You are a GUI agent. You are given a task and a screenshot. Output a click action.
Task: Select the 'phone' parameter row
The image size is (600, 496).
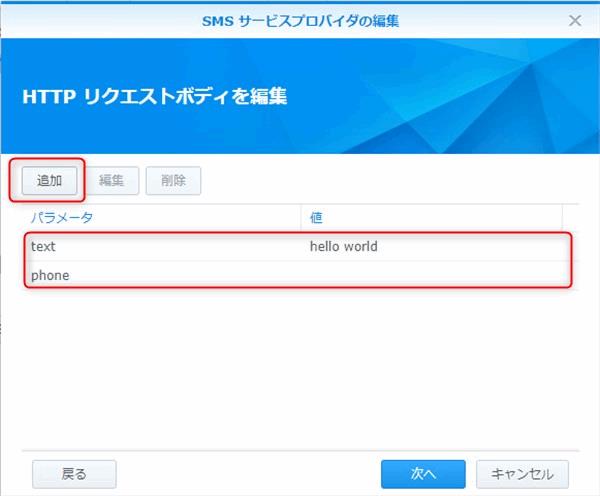pos(298,275)
